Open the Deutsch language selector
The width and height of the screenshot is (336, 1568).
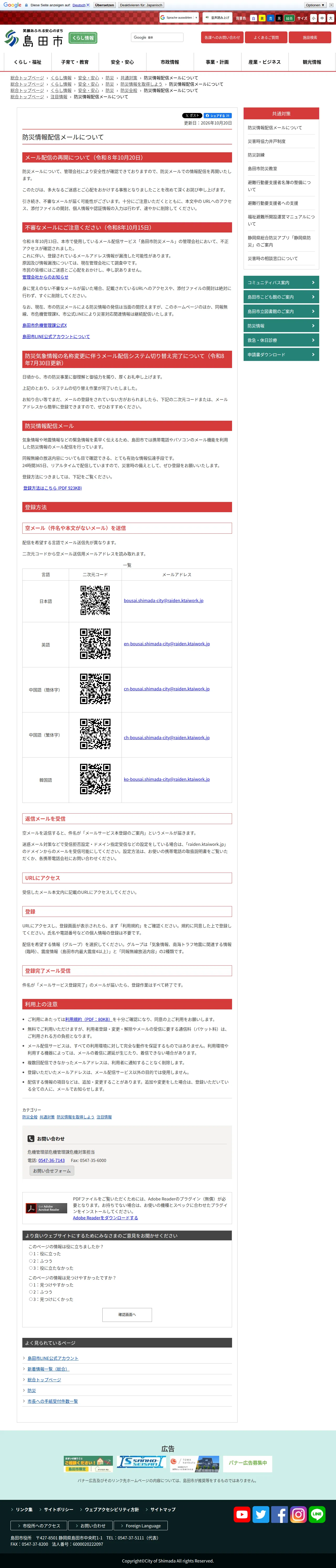point(81,5)
